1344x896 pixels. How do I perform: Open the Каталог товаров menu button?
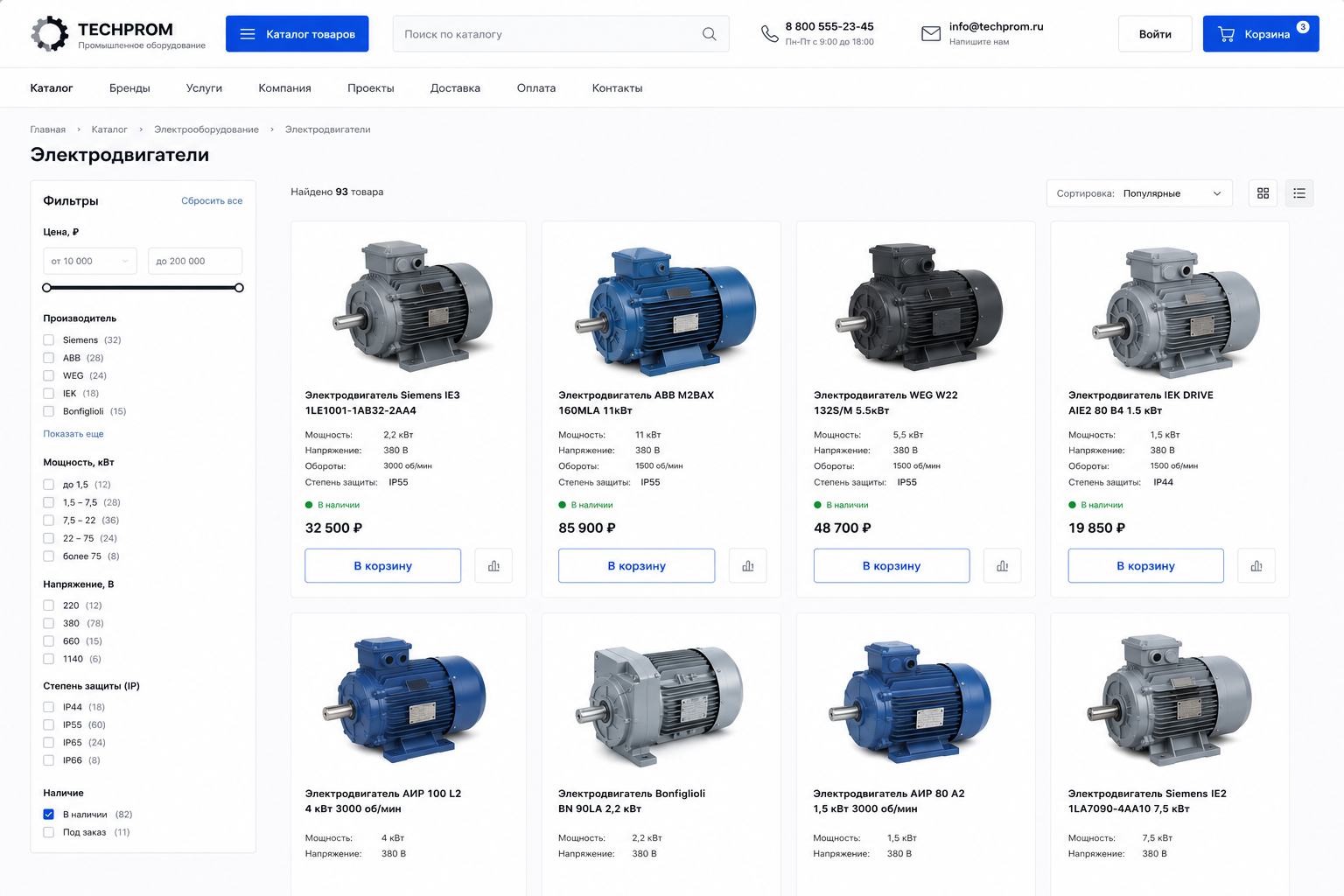coord(297,34)
